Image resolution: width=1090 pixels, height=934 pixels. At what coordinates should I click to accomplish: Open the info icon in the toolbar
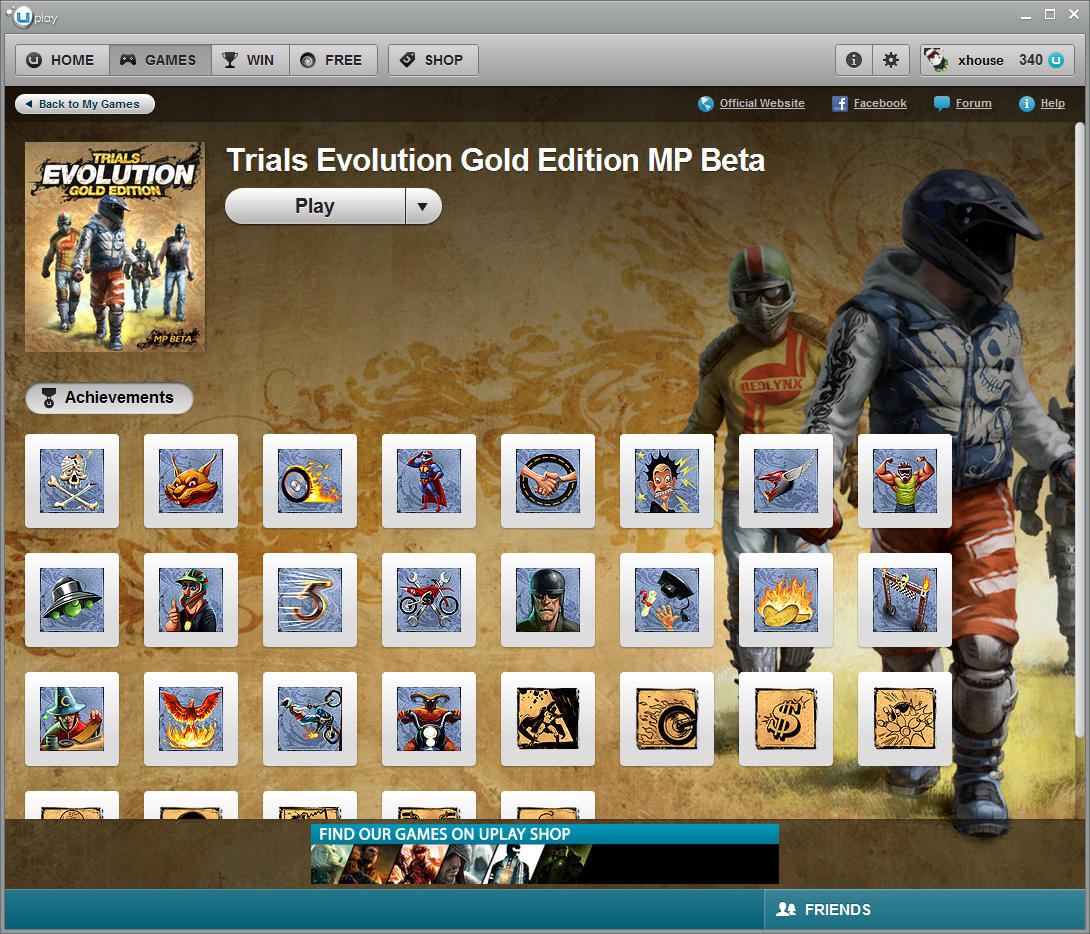[854, 60]
